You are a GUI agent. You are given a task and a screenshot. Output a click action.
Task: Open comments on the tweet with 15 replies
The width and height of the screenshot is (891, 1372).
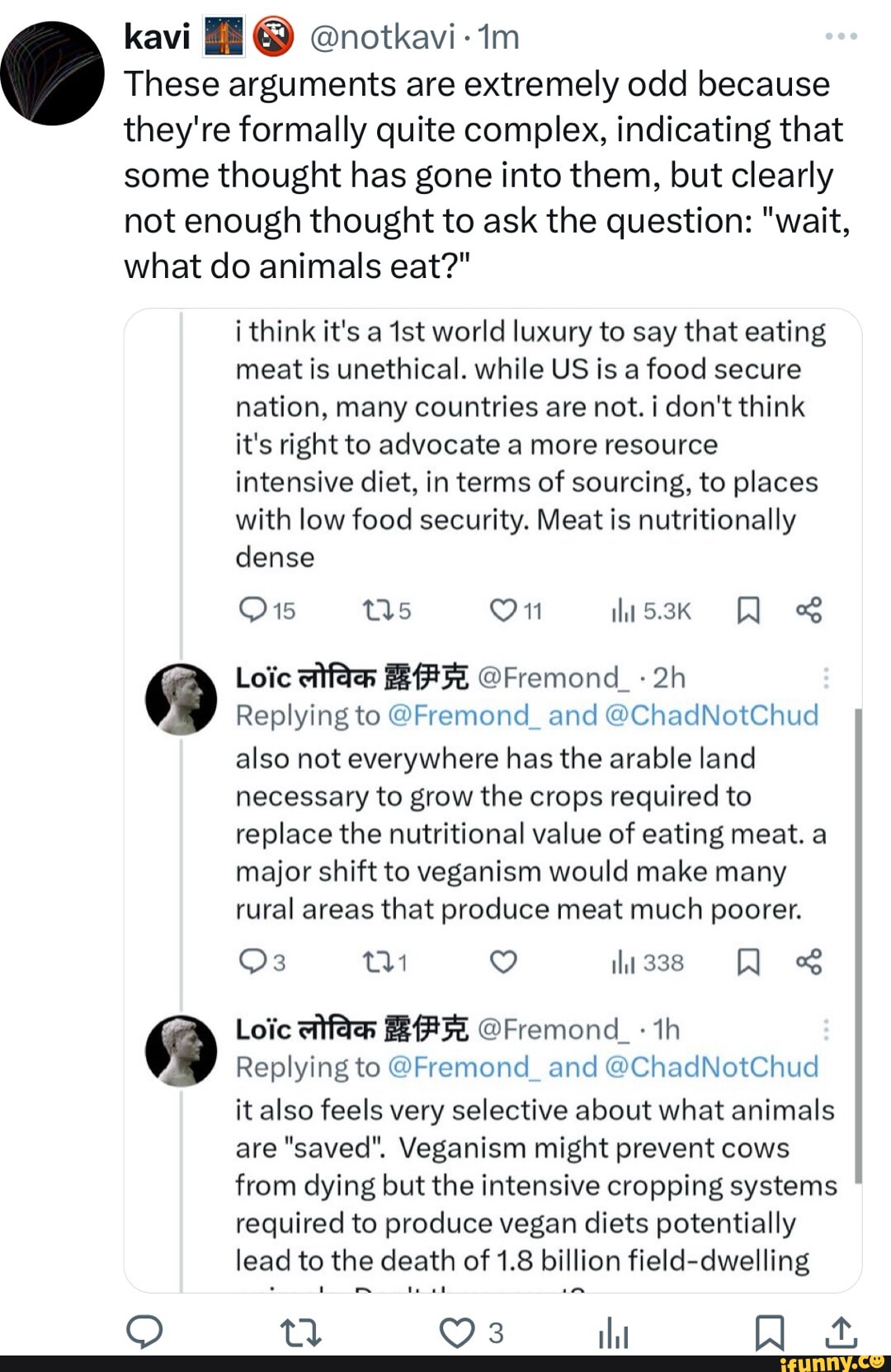point(252,611)
